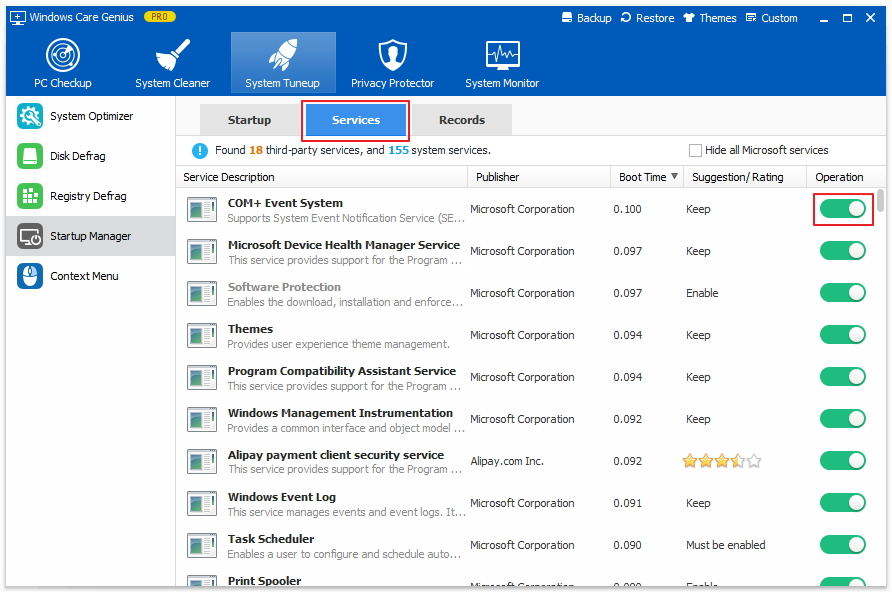Click Boot Time value 0.100
Screen dimensions: 892x592
coord(627,209)
